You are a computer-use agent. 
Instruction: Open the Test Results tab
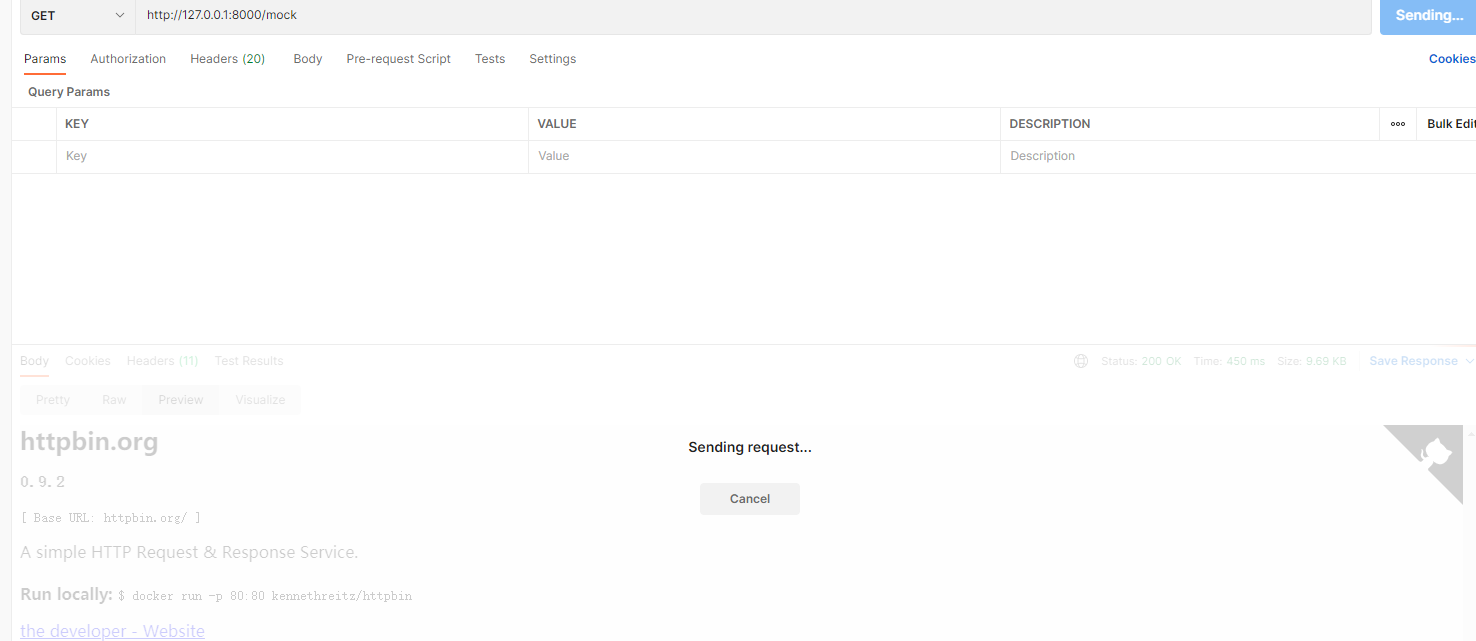pos(249,361)
